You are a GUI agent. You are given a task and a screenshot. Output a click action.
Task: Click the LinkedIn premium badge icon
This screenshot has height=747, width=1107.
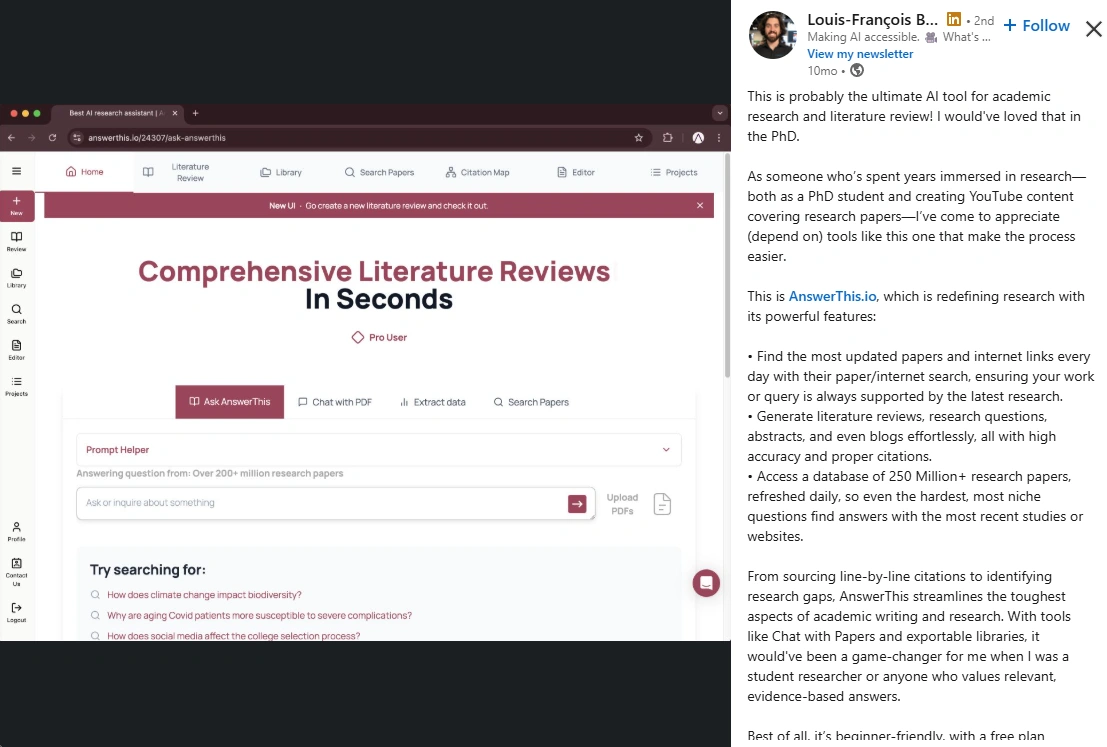click(x=954, y=19)
